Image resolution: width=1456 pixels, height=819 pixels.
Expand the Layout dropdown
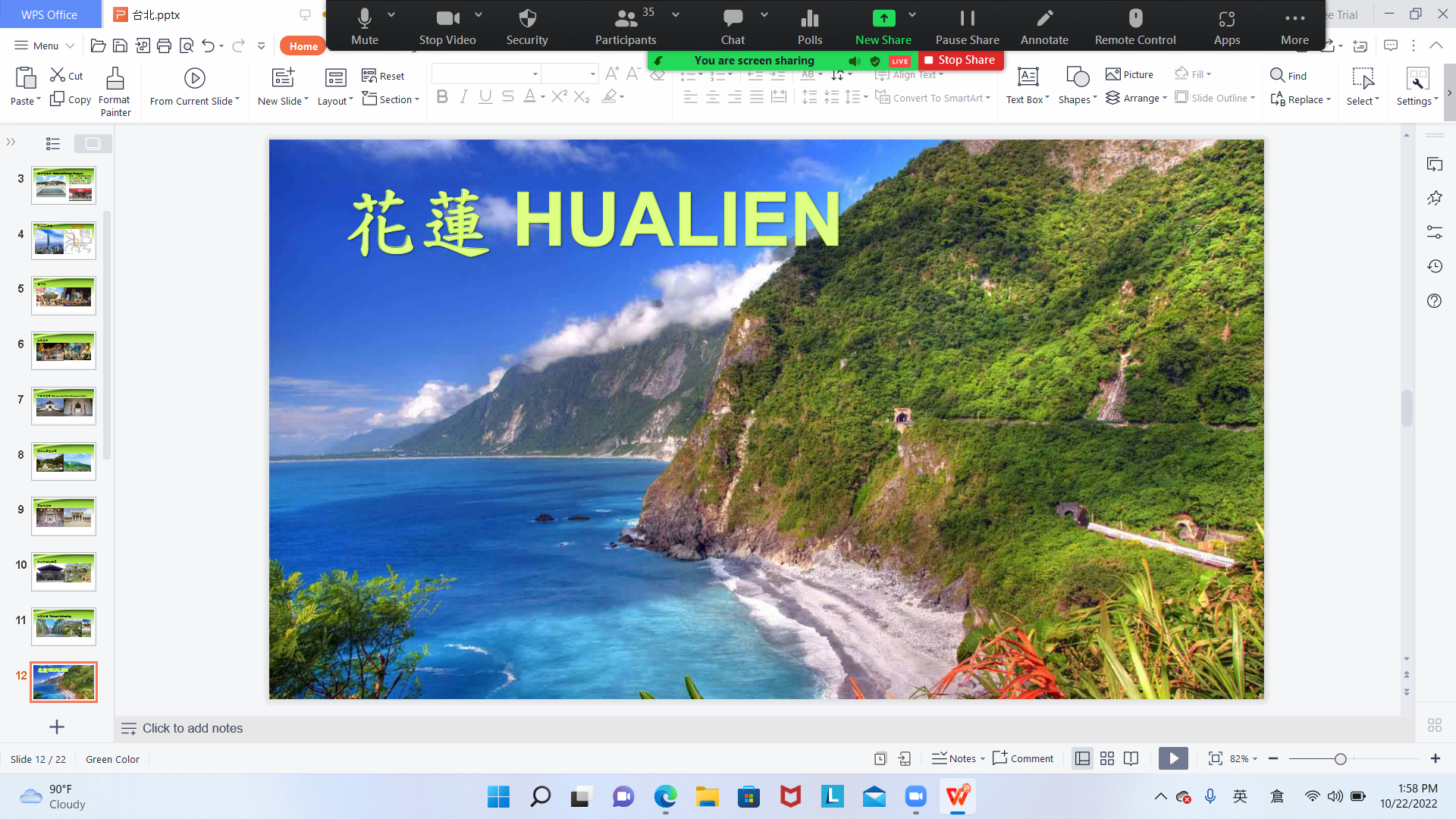point(335,100)
